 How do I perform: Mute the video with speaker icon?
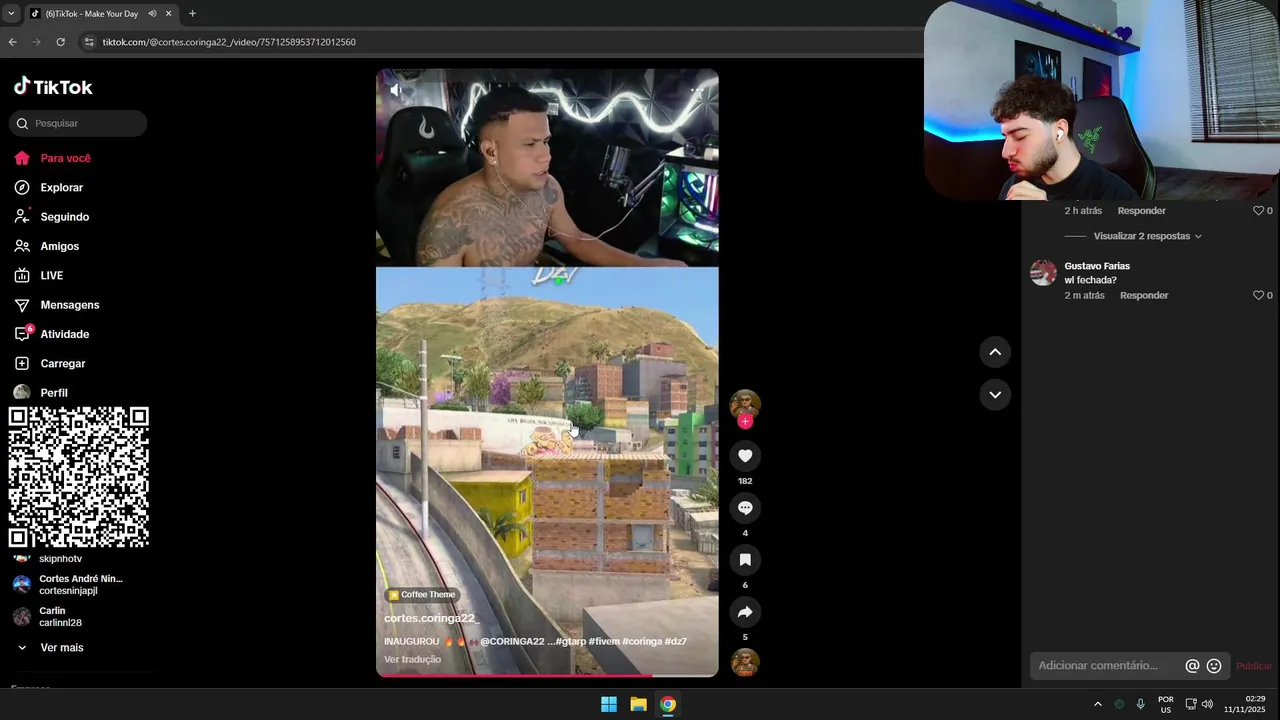click(x=396, y=90)
